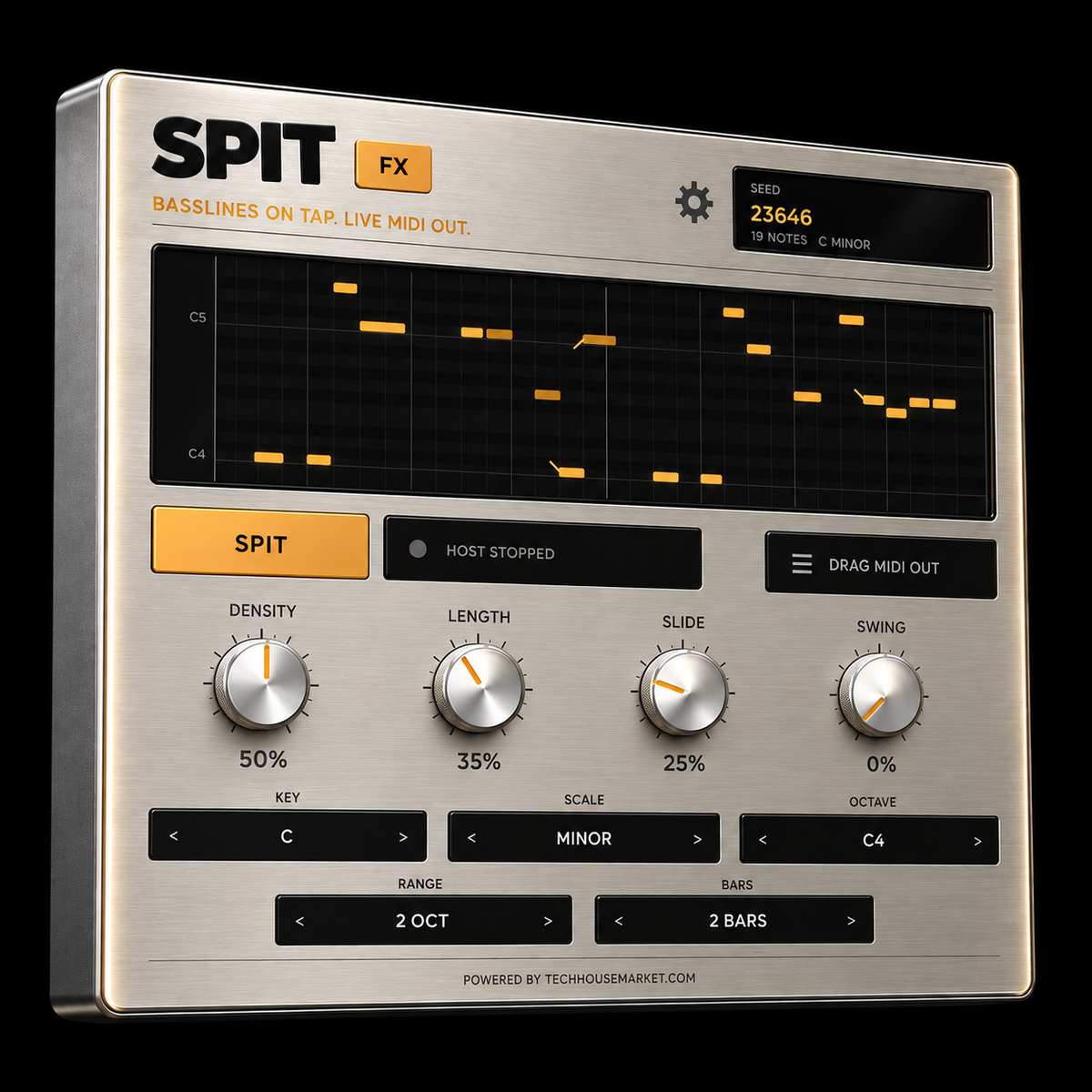Click the C4 label in piano roll
1092x1092 pixels.
[x=197, y=453]
